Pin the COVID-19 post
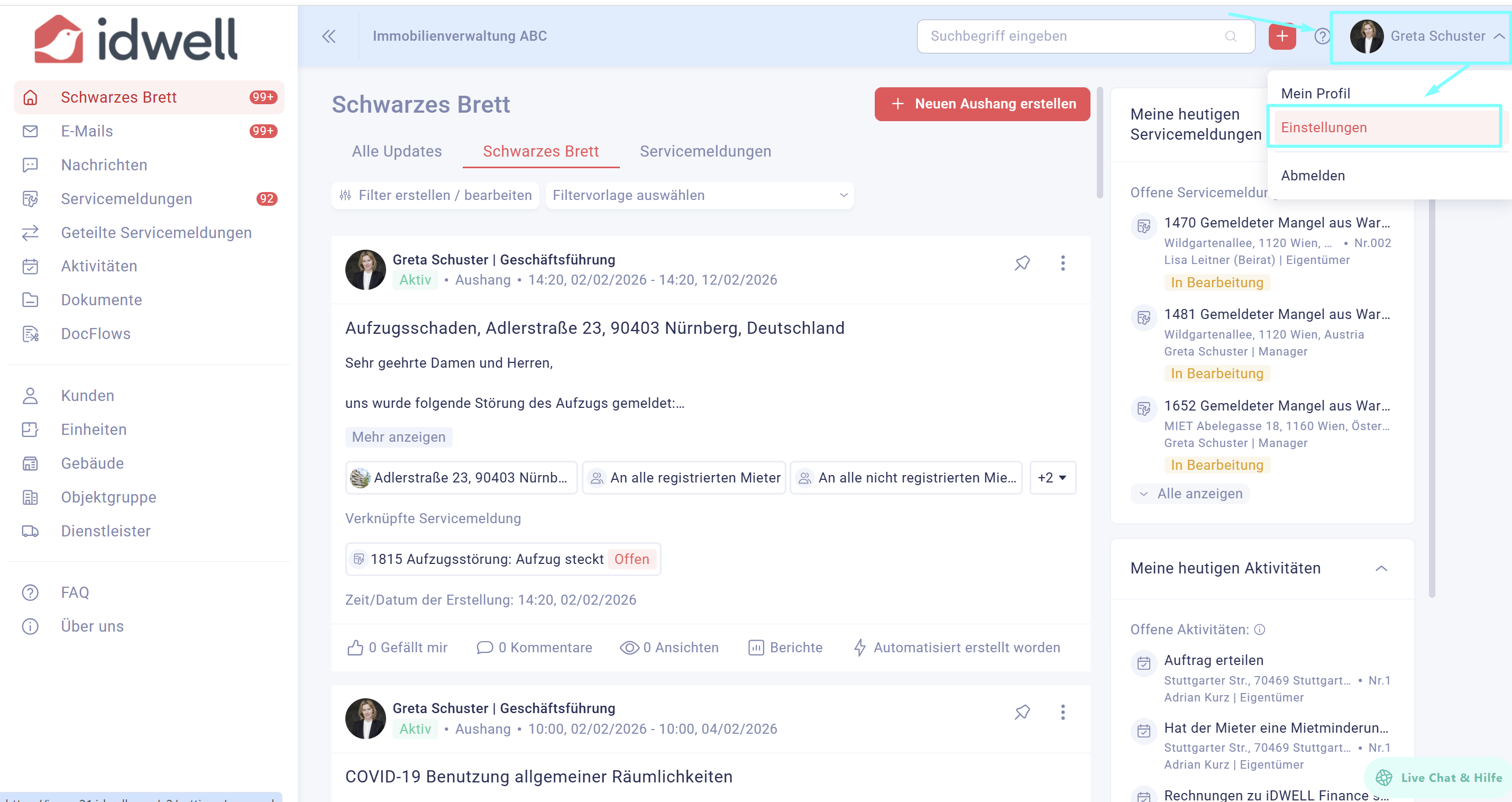The height and width of the screenshot is (802, 1512). (x=1022, y=712)
